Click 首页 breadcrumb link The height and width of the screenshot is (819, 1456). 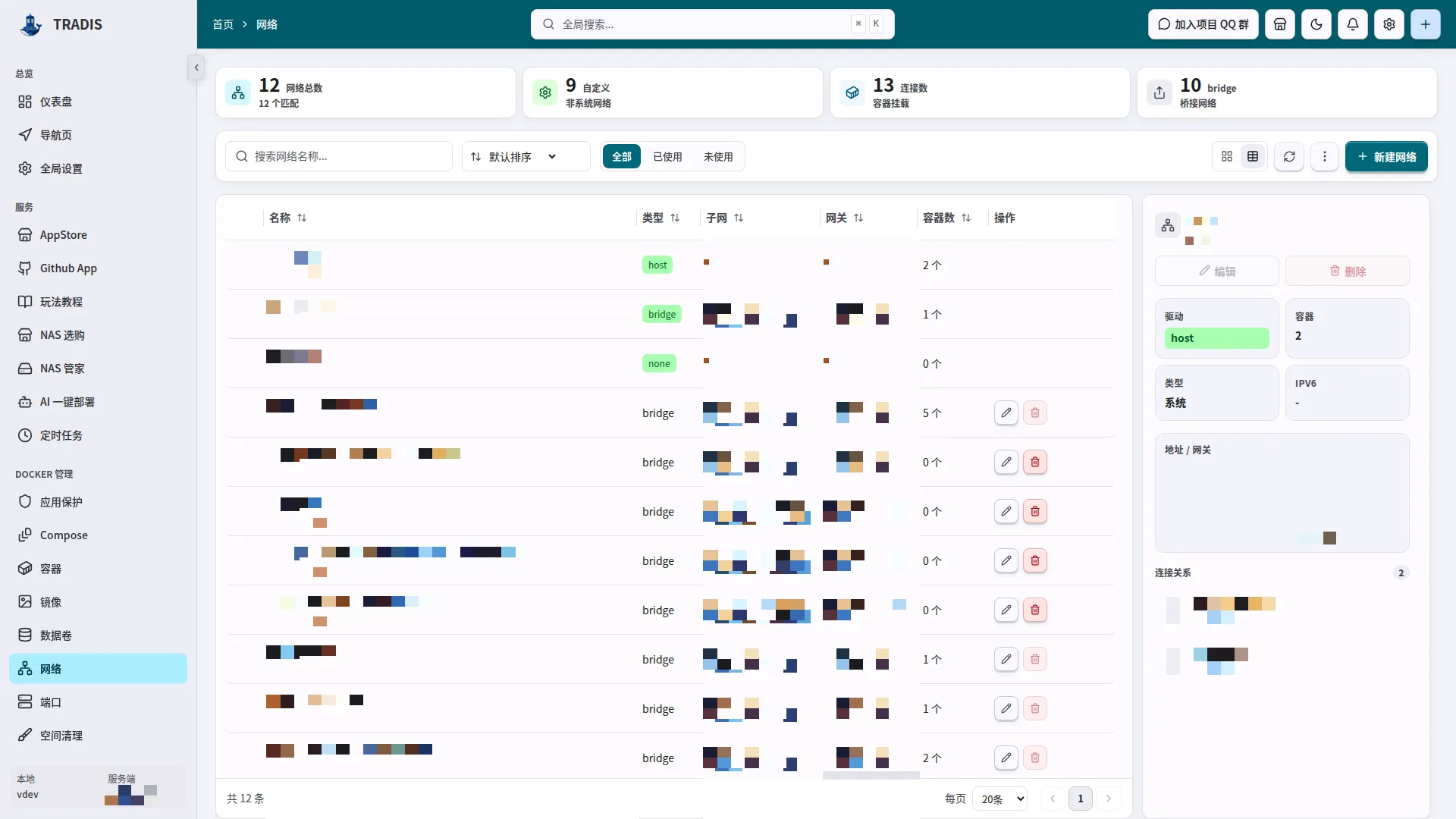pos(223,24)
